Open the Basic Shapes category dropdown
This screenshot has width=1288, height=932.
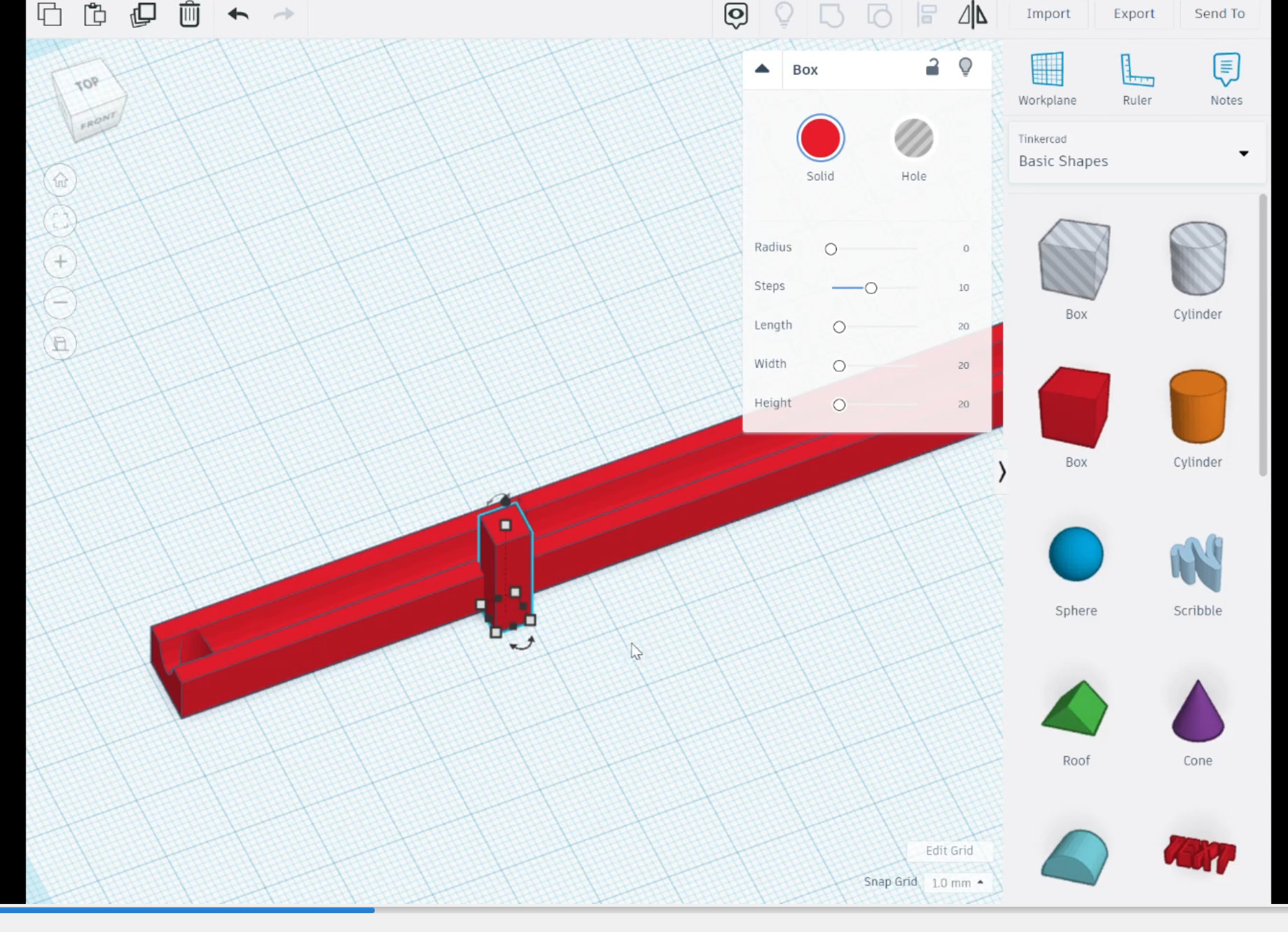coord(1137,153)
